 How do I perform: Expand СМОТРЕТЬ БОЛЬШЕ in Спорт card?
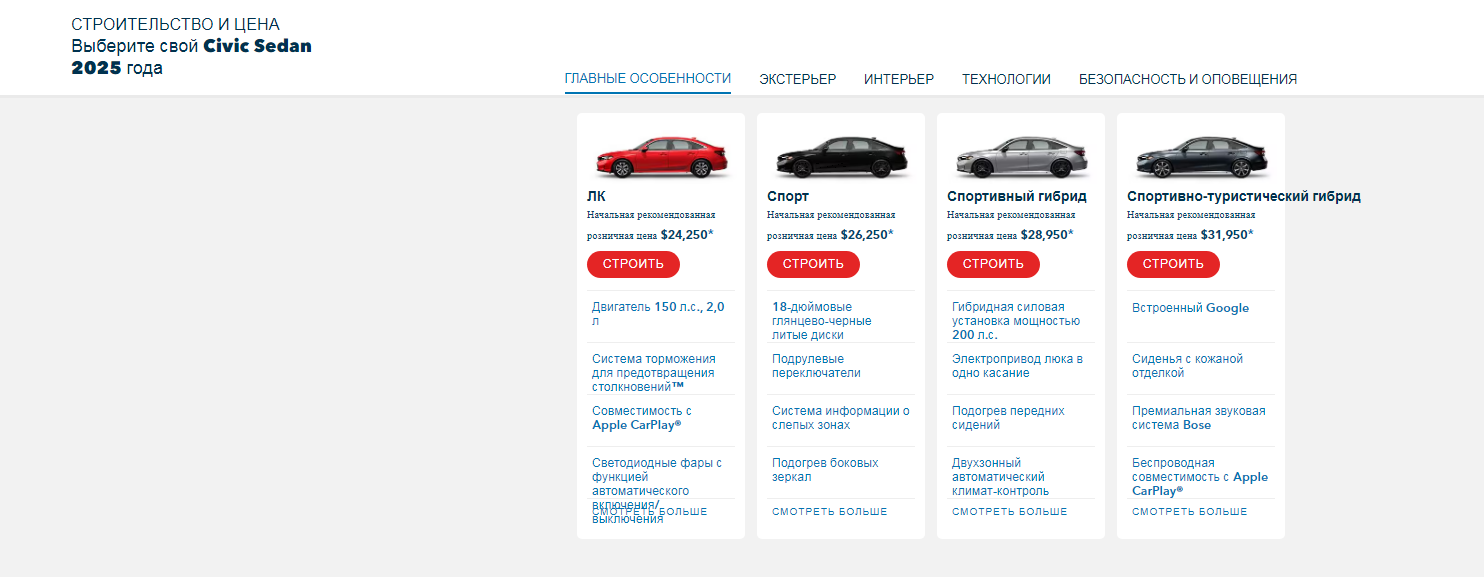click(829, 512)
